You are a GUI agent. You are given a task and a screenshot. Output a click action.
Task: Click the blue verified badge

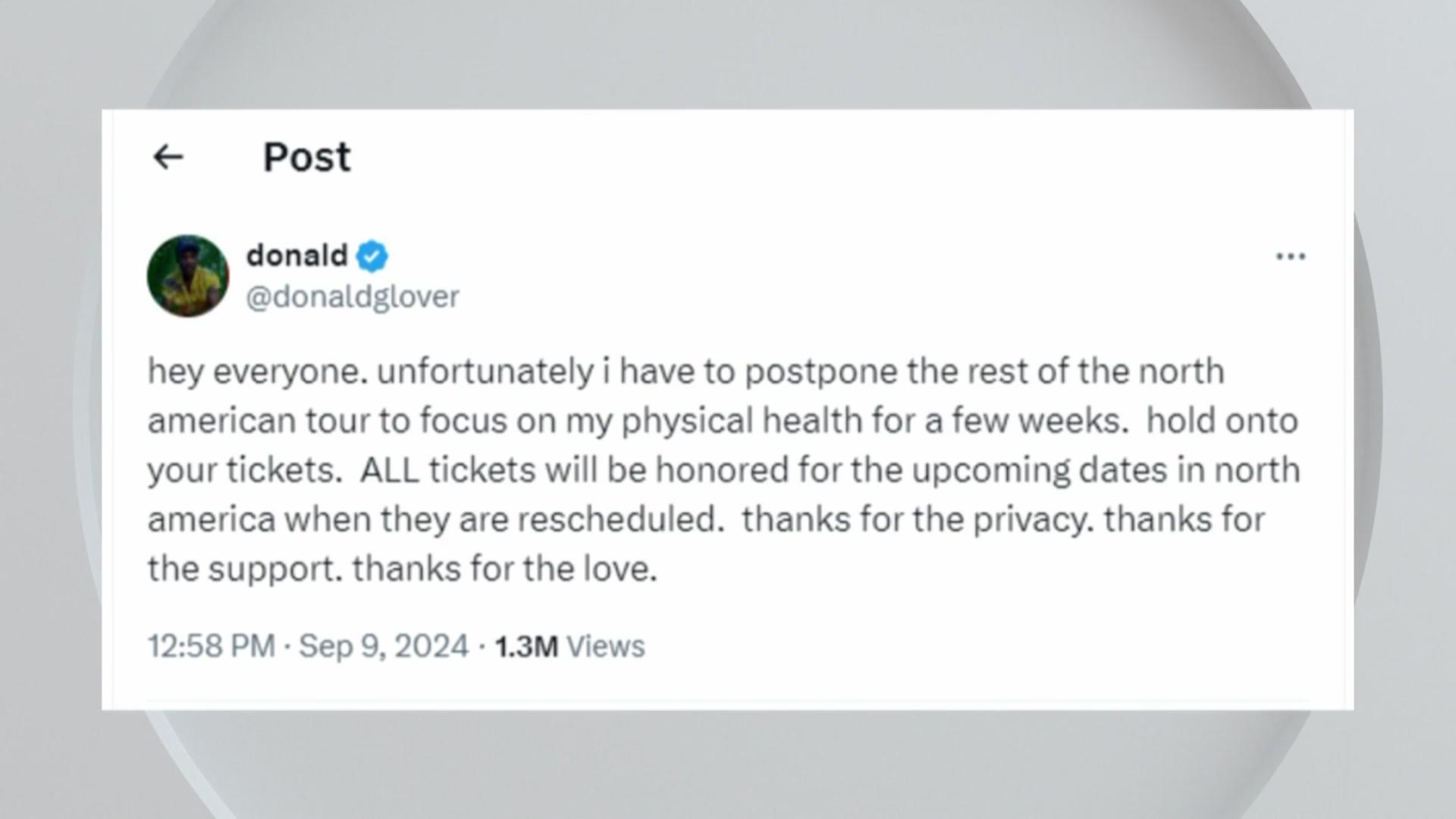click(372, 256)
